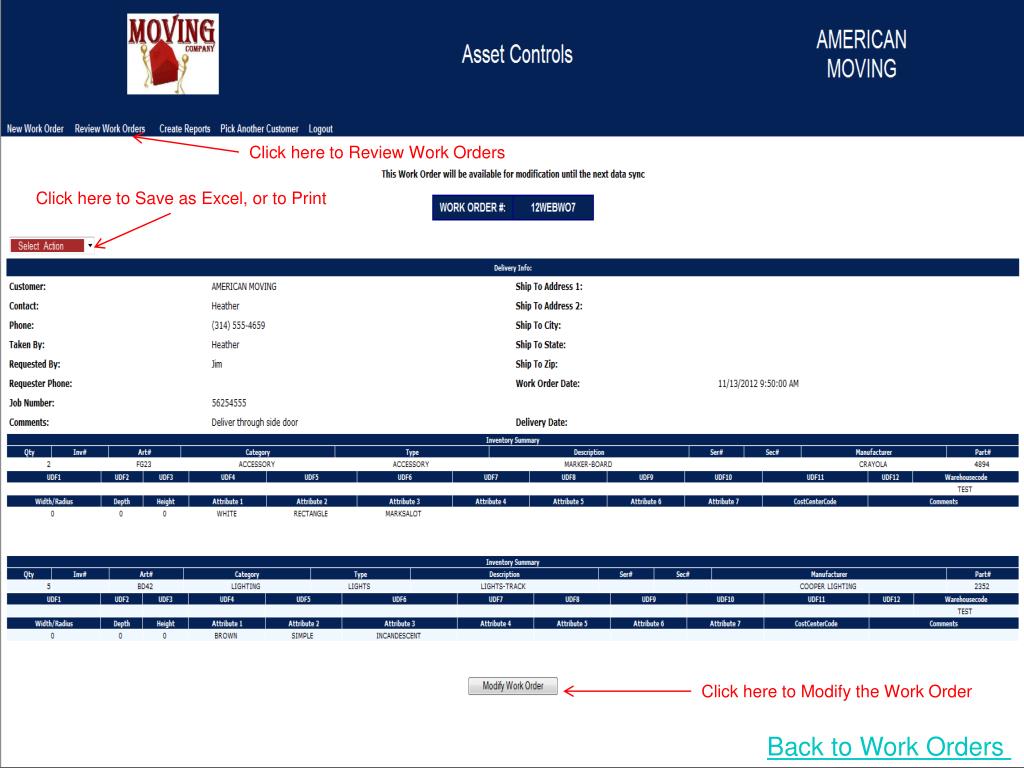Click the Delivery Info section header

click(x=513, y=268)
